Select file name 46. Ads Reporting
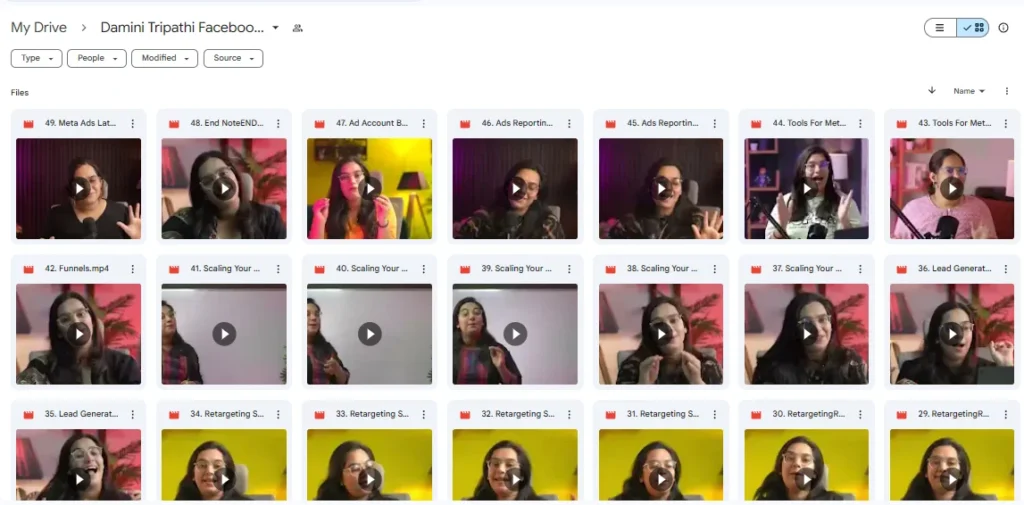The image size is (1024, 505). pyautogui.click(x=517, y=123)
